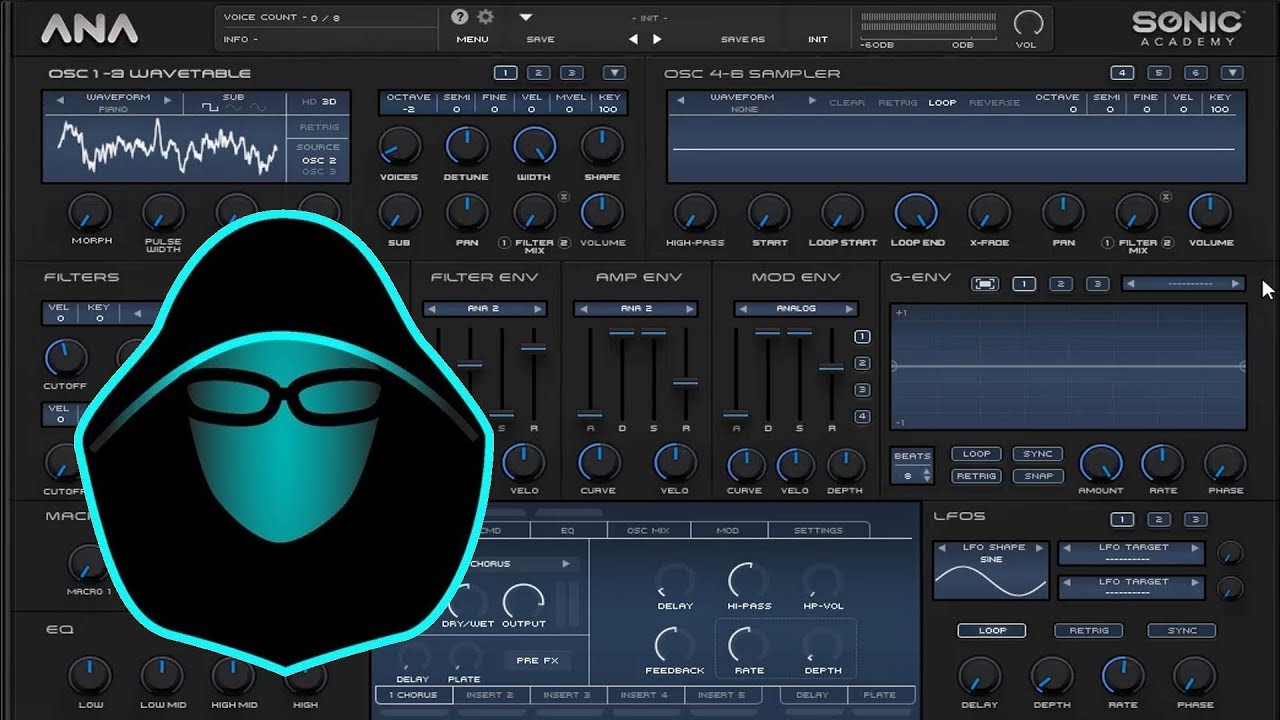
Task: Toggle SYNC in the G-ENV section
Action: (x=1037, y=454)
